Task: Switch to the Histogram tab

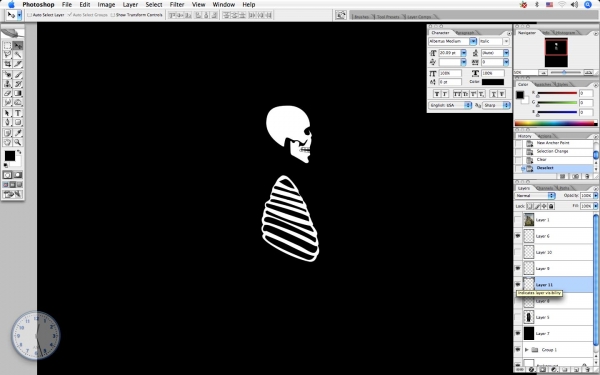Action: [565, 33]
